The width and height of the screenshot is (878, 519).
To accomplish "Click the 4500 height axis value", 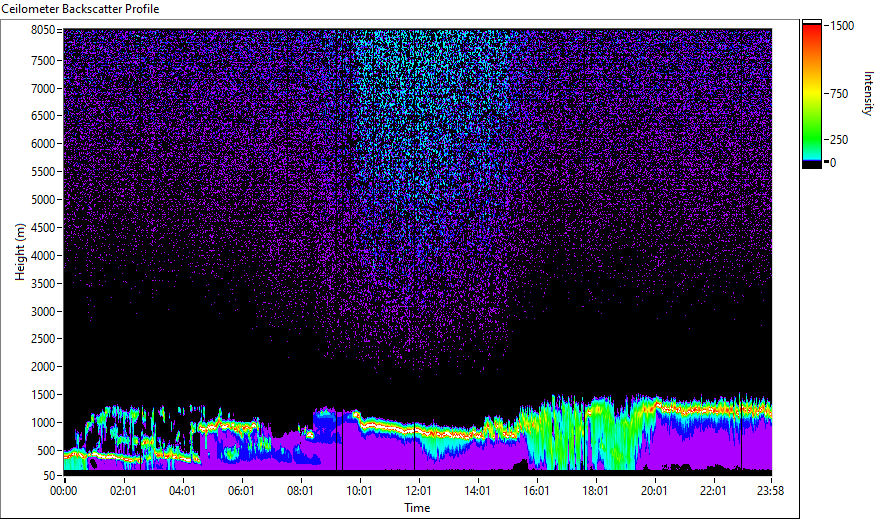I will [43, 228].
